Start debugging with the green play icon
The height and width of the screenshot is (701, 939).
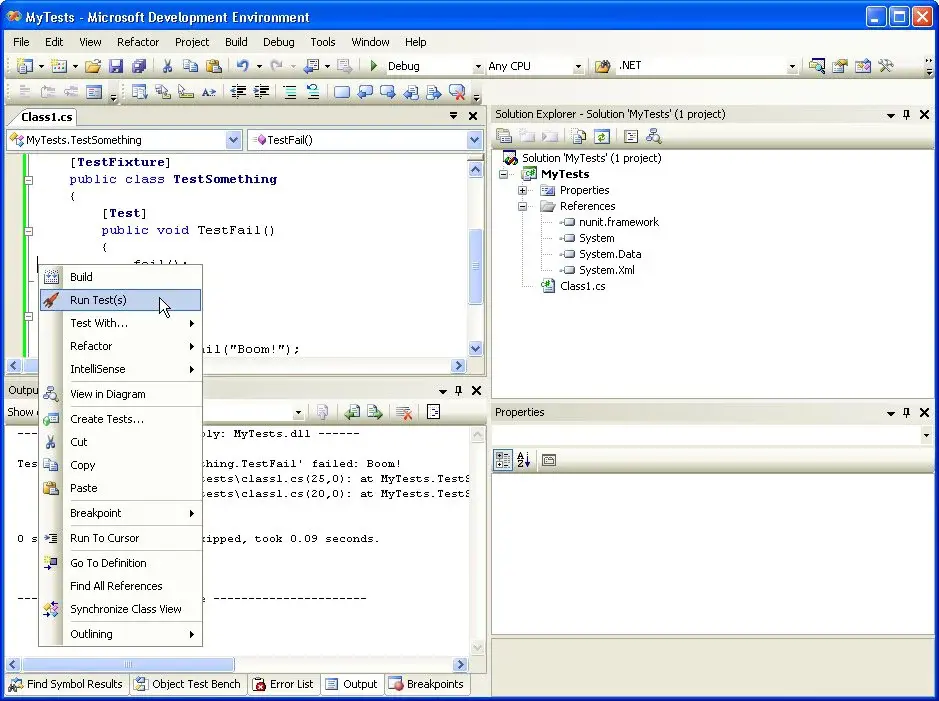pos(374,66)
